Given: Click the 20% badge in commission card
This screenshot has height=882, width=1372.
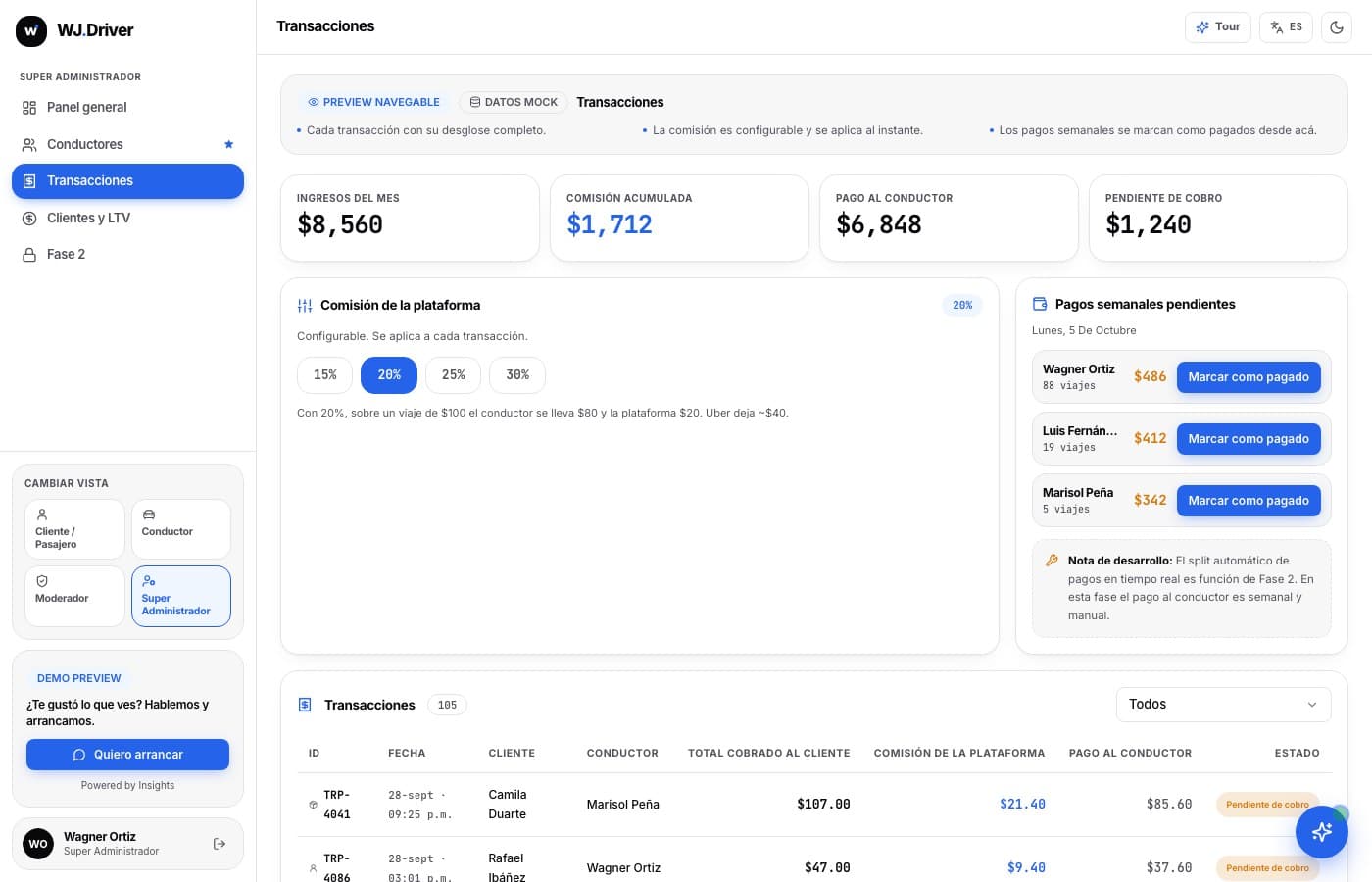Looking at the screenshot, I should [x=962, y=305].
